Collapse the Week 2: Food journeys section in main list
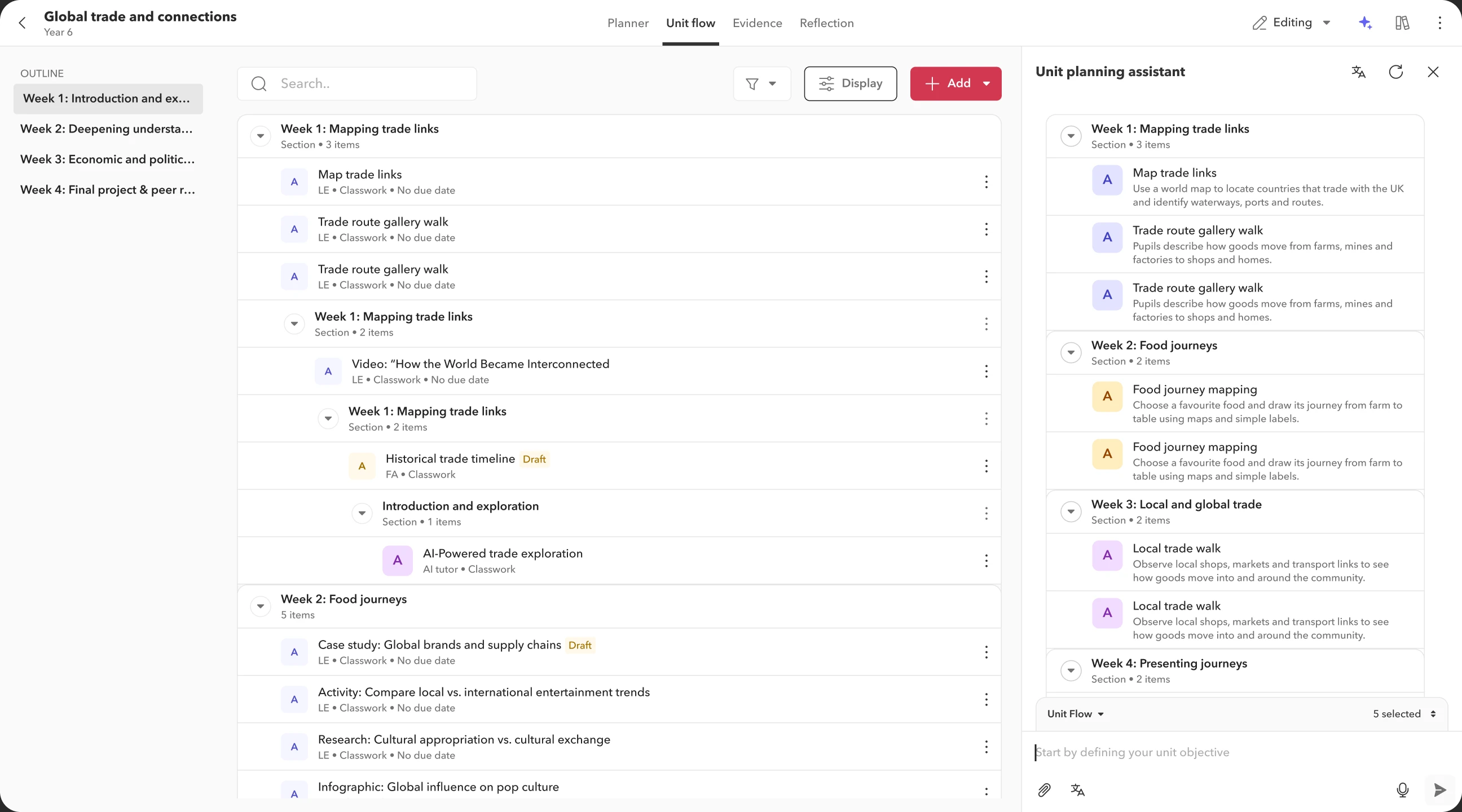 [261, 607]
